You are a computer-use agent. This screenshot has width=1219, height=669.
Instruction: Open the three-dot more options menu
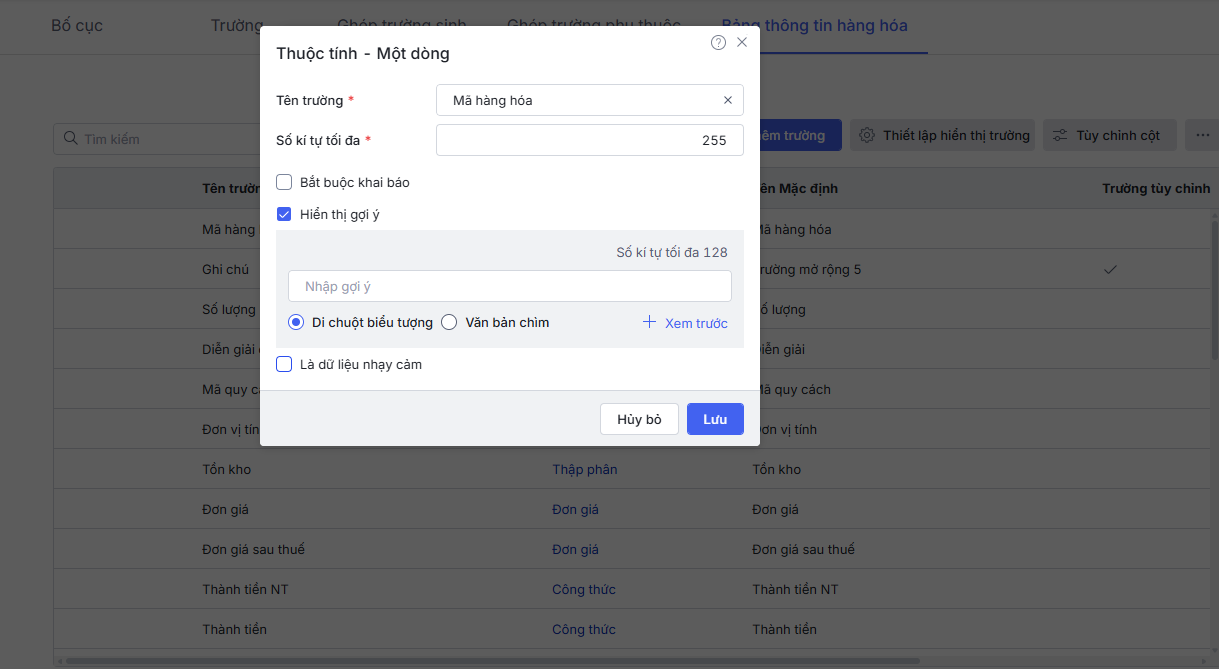(1202, 136)
